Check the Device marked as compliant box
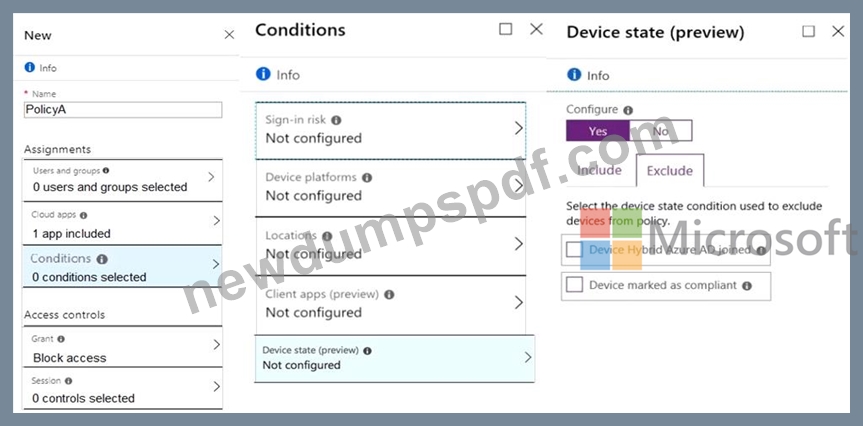Image resolution: width=863 pixels, height=426 pixels. [575, 285]
